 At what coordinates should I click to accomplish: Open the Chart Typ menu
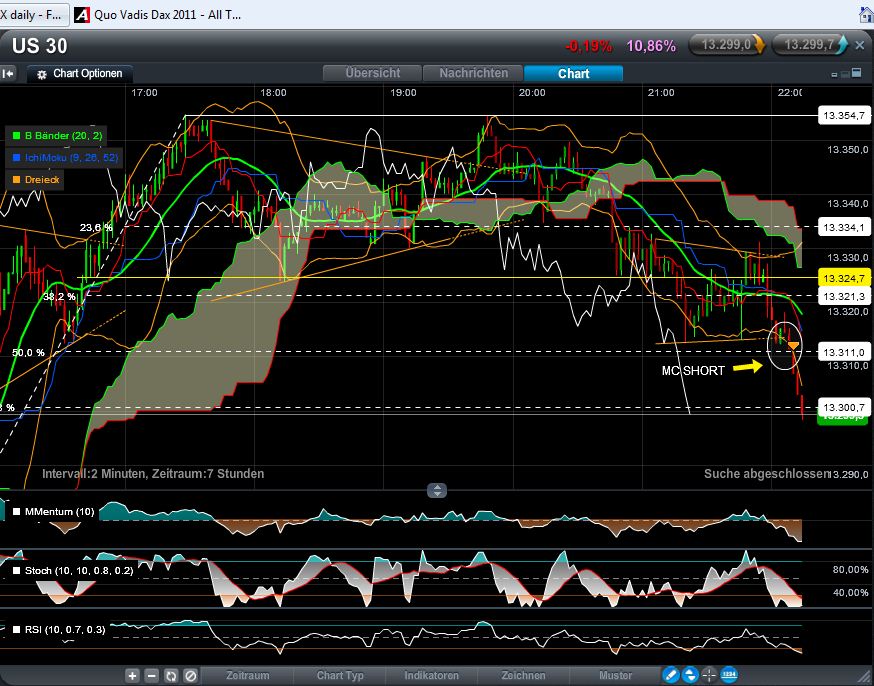tap(340, 675)
